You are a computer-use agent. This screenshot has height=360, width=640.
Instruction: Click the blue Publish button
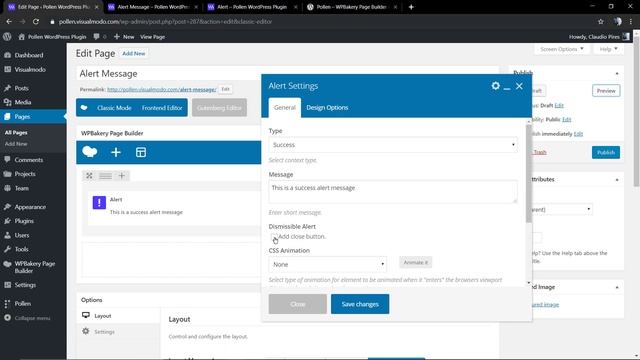click(606, 152)
